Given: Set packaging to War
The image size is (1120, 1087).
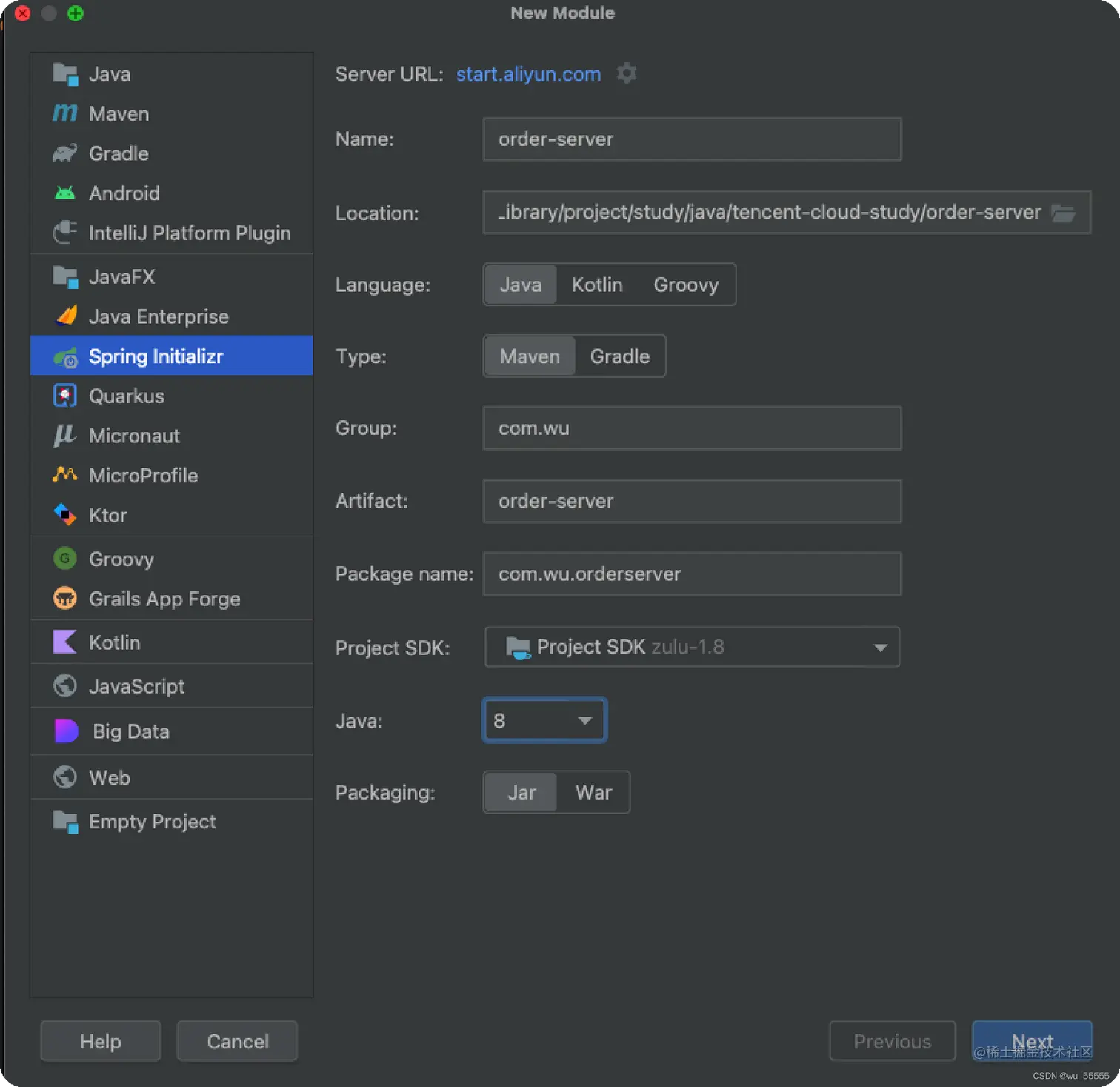Looking at the screenshot, I should pos(593,792).
